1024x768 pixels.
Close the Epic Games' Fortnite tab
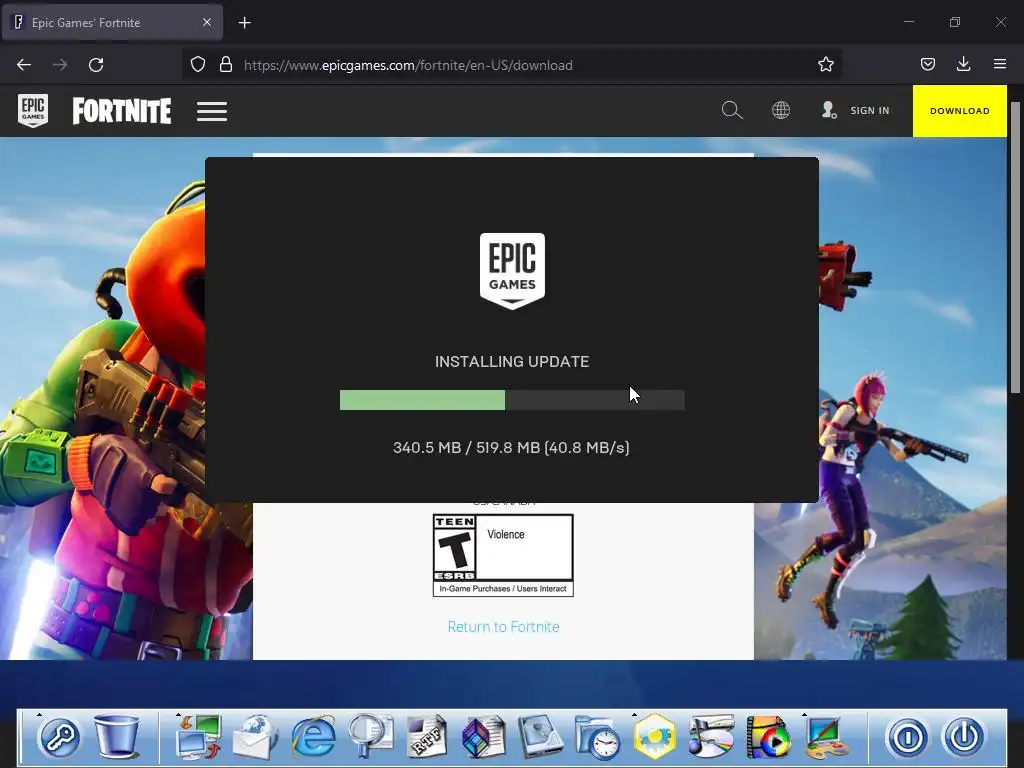coord(206,22)
